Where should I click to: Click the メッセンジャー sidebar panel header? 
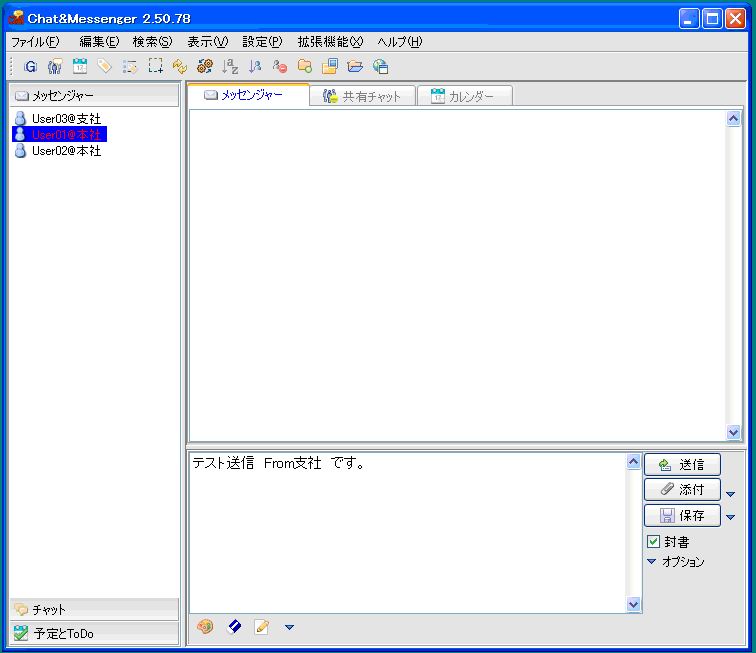point(94,95)
